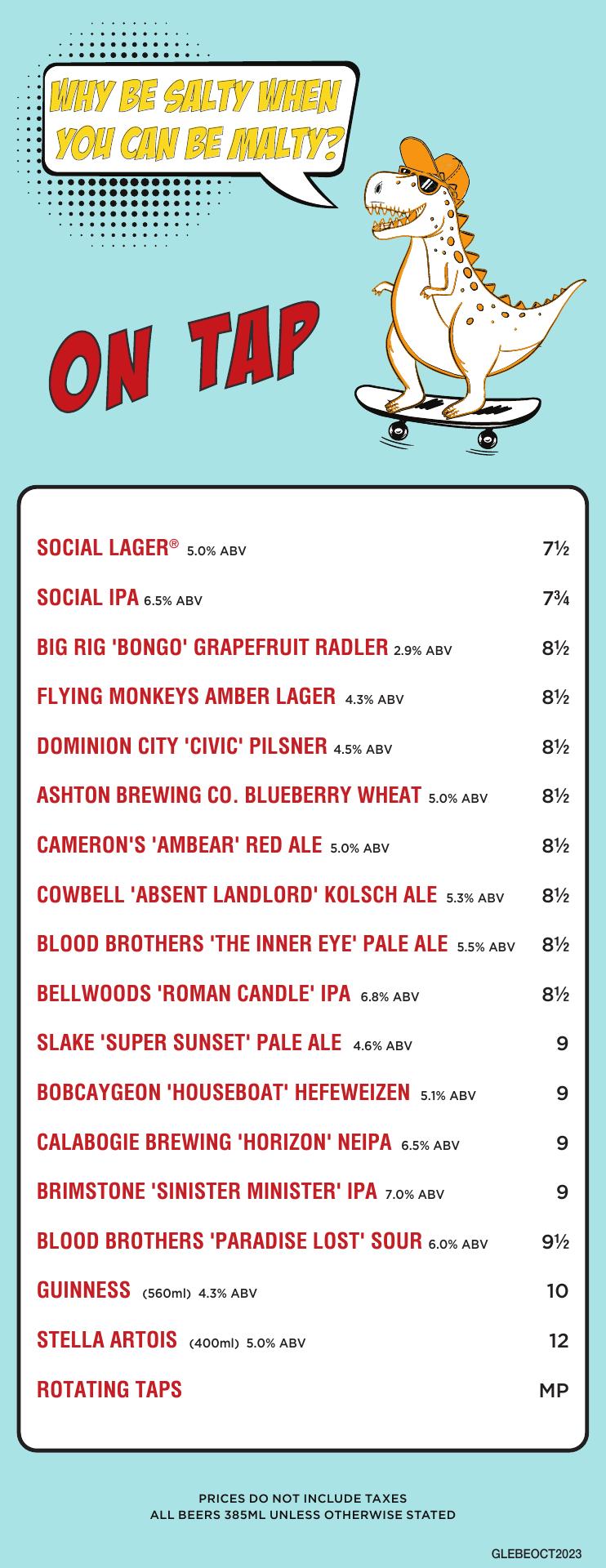This screenshot has height=1568, width=606.
Task: Click the Guinness listing
Action: tap(302, 1290)
